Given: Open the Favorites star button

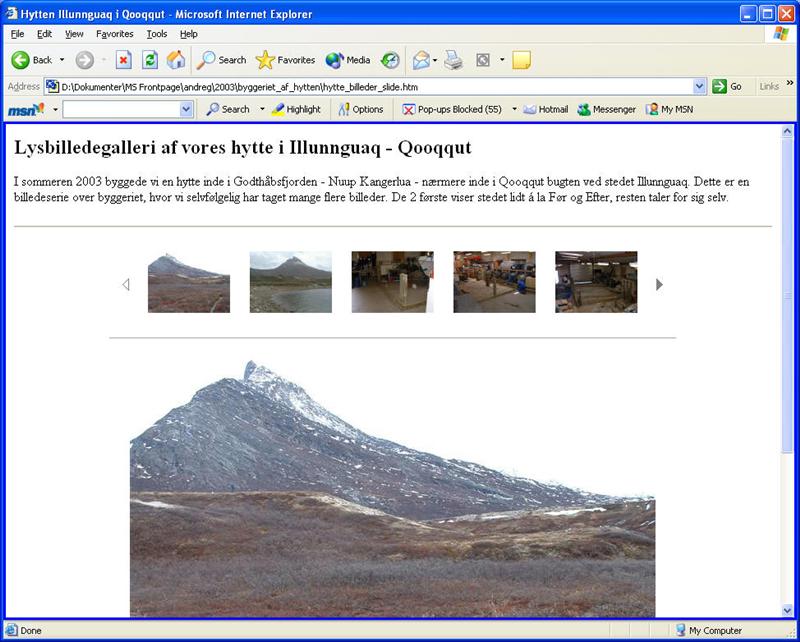Looking at the screenshot, I should 285,60.
